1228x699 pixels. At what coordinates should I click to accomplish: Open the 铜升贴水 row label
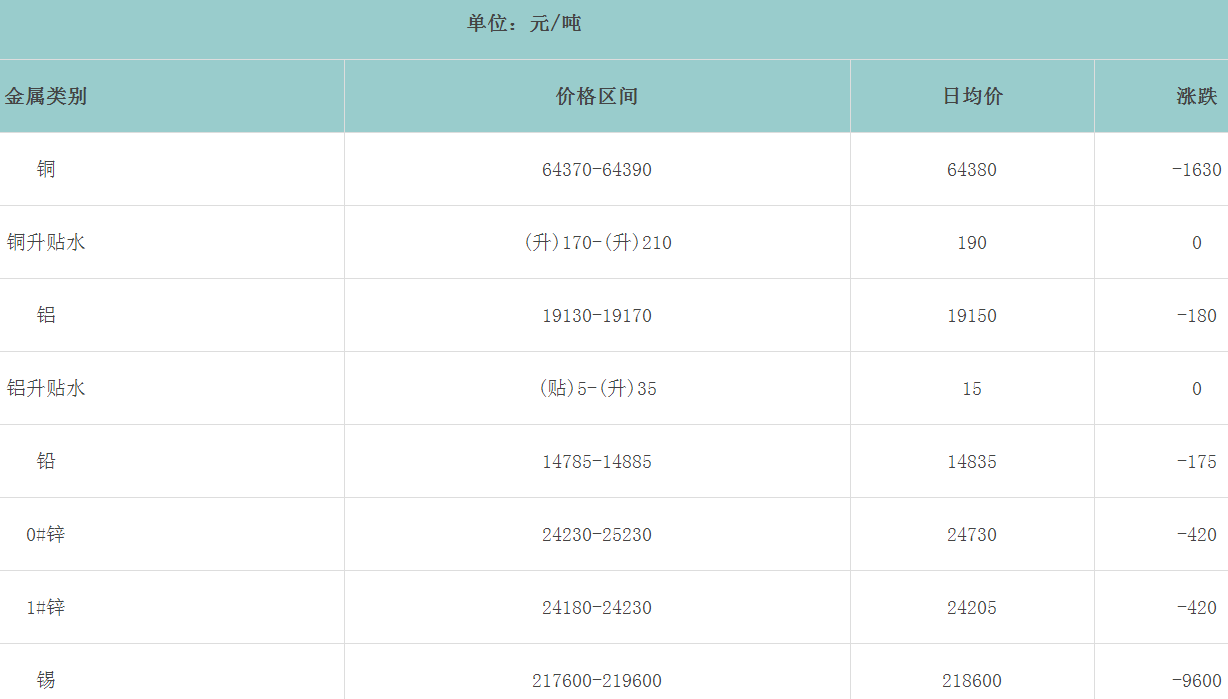coord(46,243)
